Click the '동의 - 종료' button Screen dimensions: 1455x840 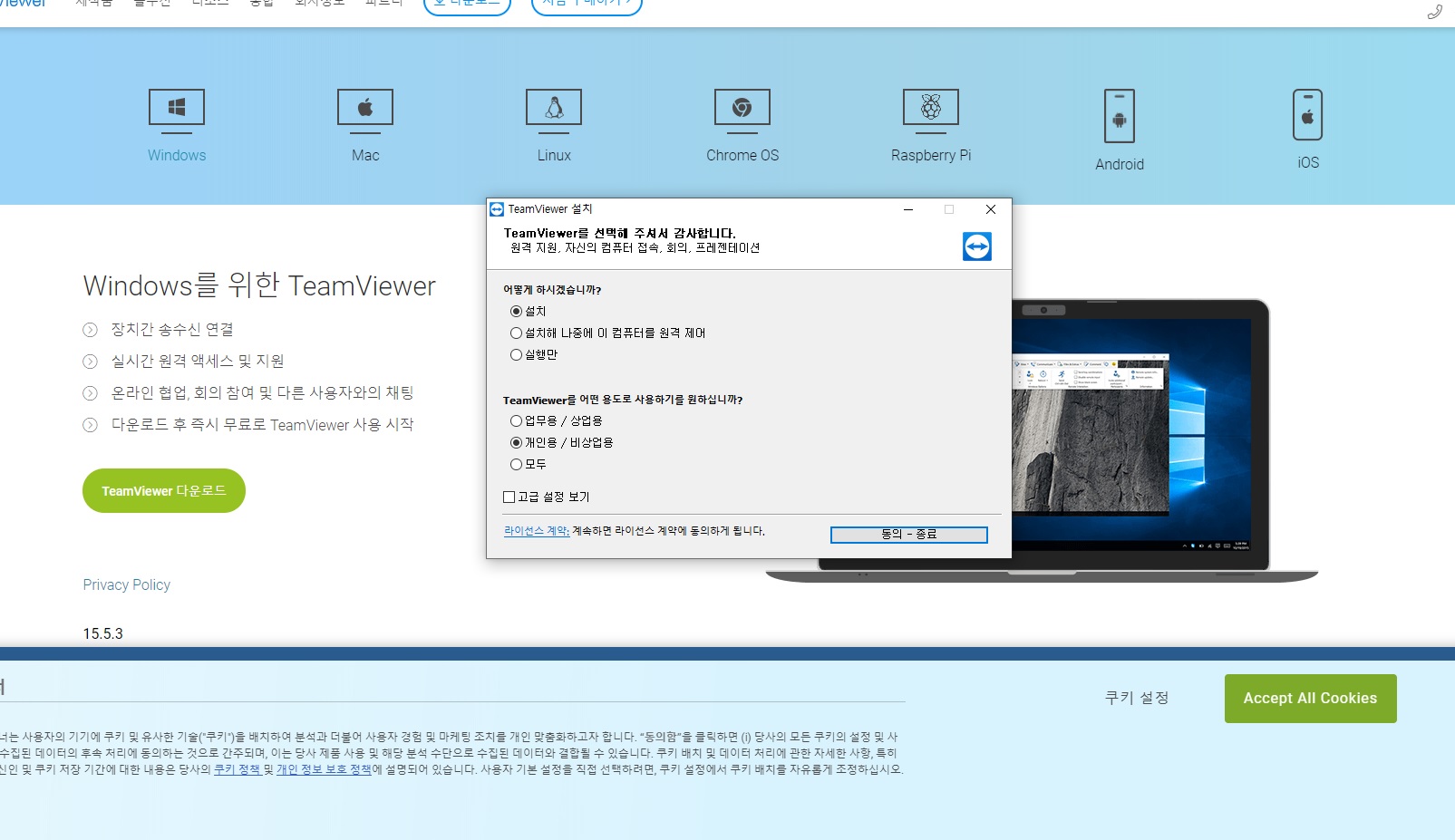pyautogui.click(x=908, y=535)
